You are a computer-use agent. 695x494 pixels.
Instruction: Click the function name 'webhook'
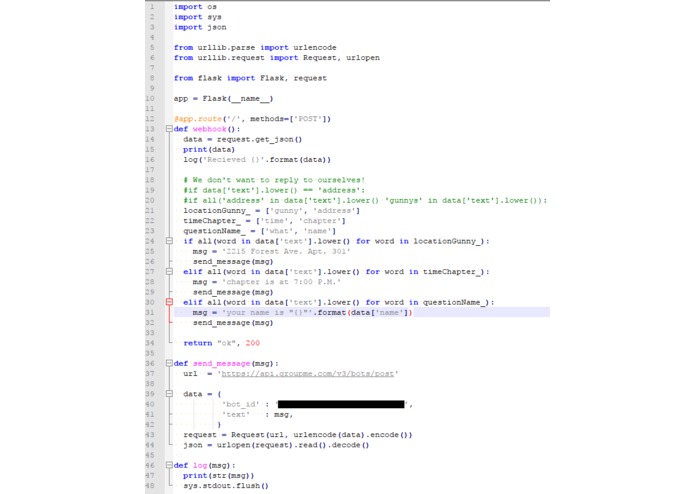209,129
